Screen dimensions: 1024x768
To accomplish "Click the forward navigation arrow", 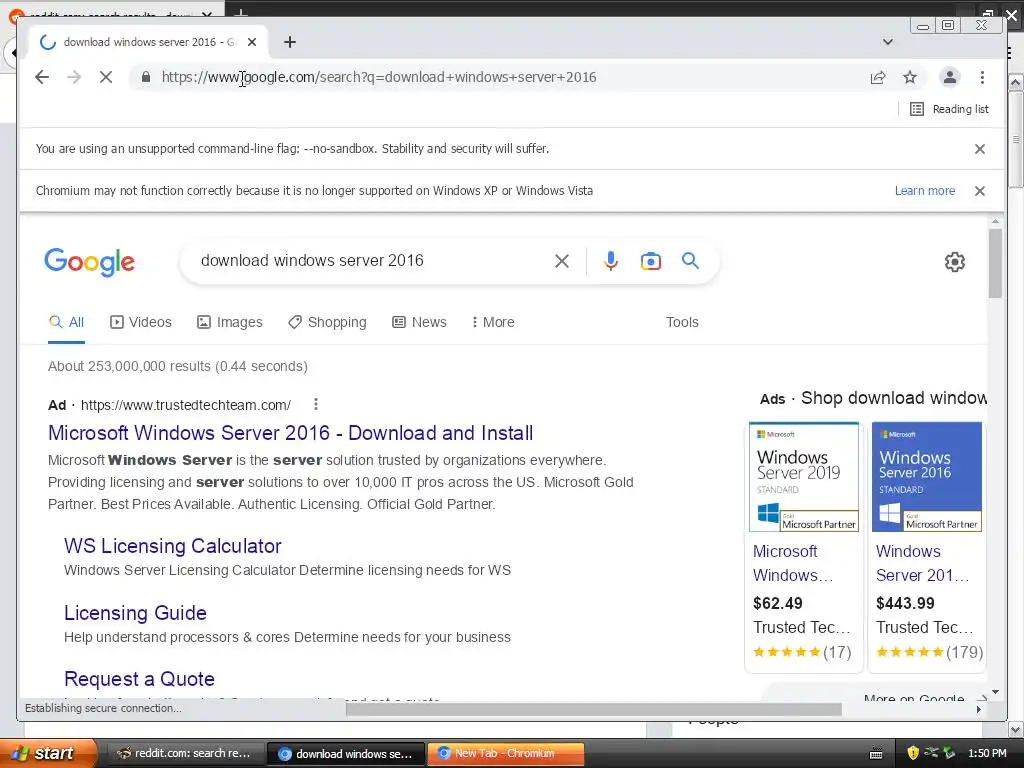I will [74, 77].
